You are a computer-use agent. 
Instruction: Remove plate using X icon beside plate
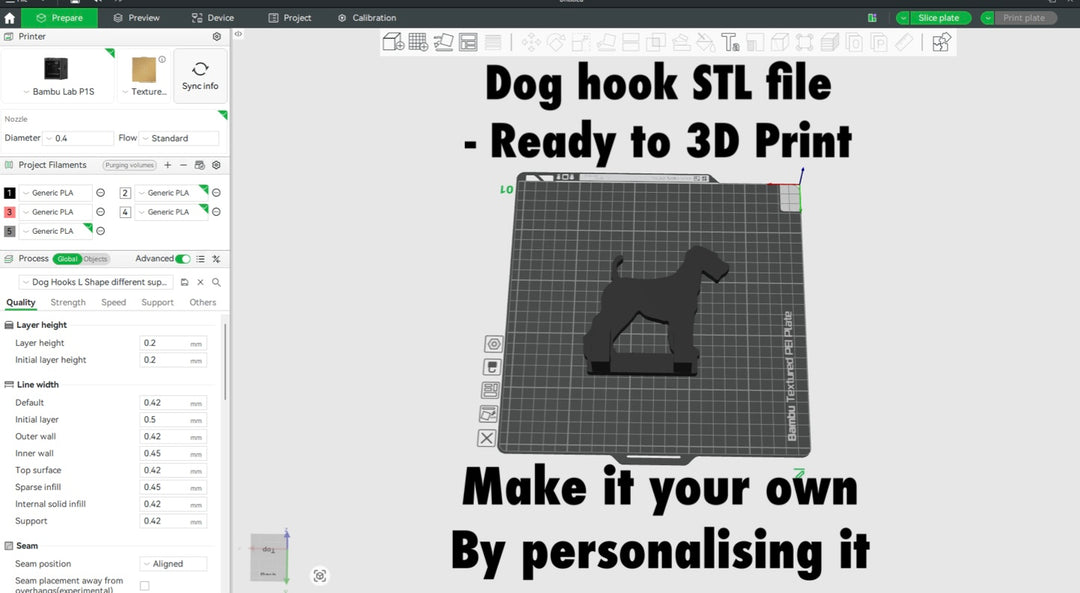pyautogui.click(x=487, y=438)
